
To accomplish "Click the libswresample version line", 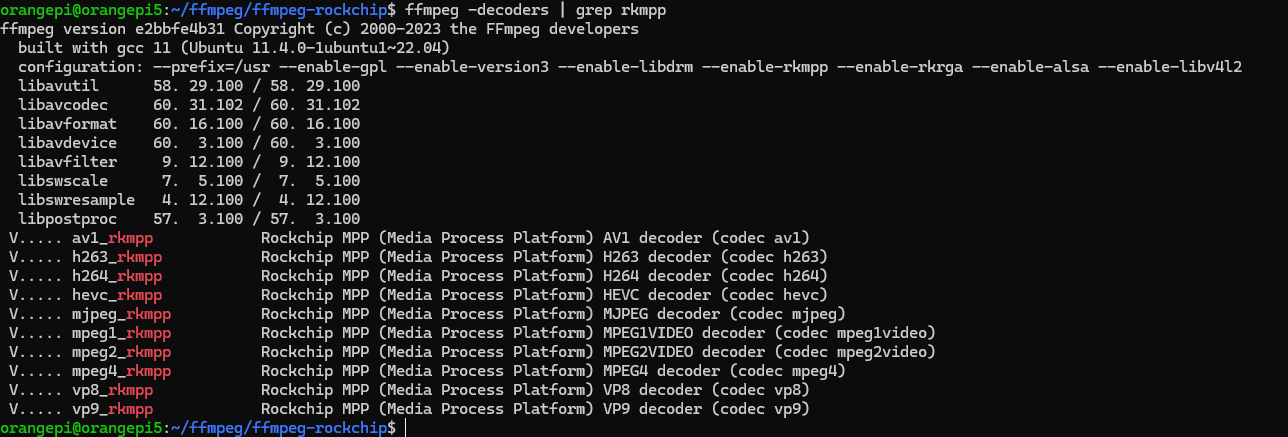I will pyautogui.click(x=189, y=200).
